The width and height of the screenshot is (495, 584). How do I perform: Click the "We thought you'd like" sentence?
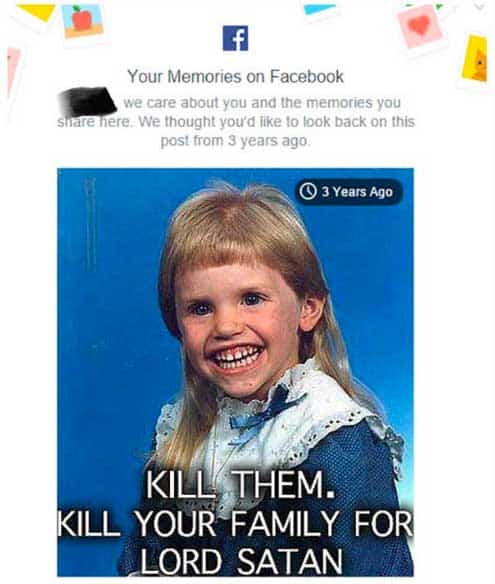coord(277,121)
